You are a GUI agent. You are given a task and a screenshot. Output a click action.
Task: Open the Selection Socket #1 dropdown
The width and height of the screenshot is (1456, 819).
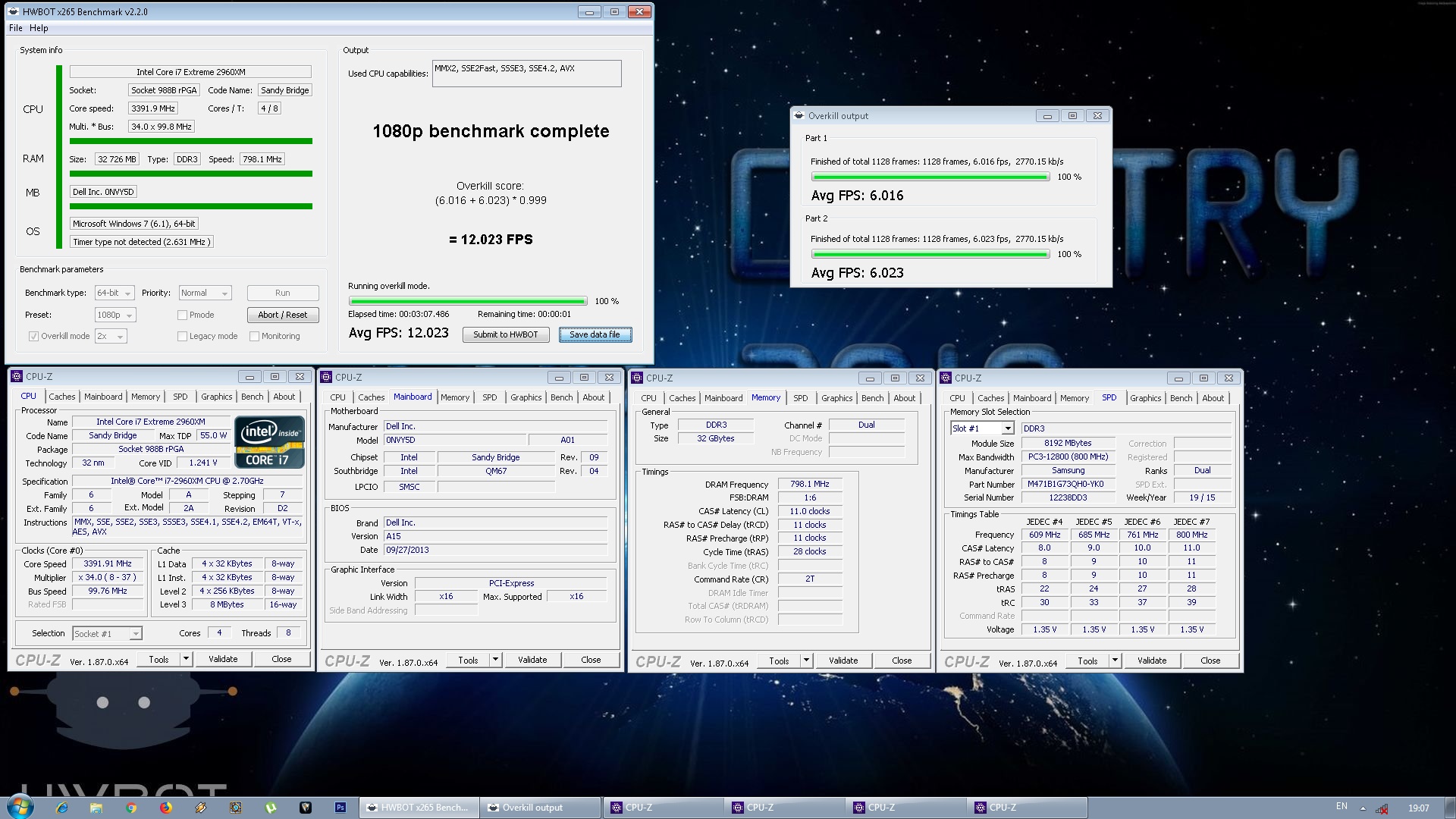[x=107, y=633]
